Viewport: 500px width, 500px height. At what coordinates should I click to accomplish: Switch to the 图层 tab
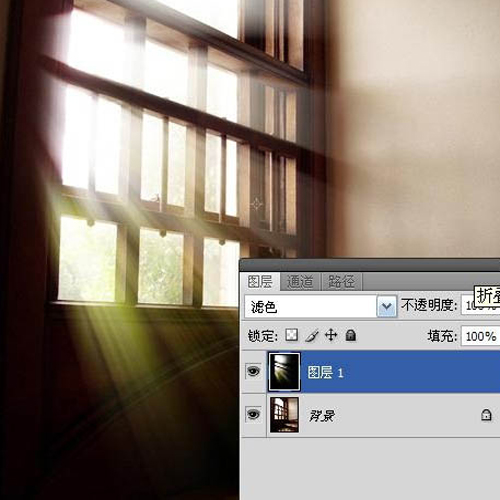260,282
